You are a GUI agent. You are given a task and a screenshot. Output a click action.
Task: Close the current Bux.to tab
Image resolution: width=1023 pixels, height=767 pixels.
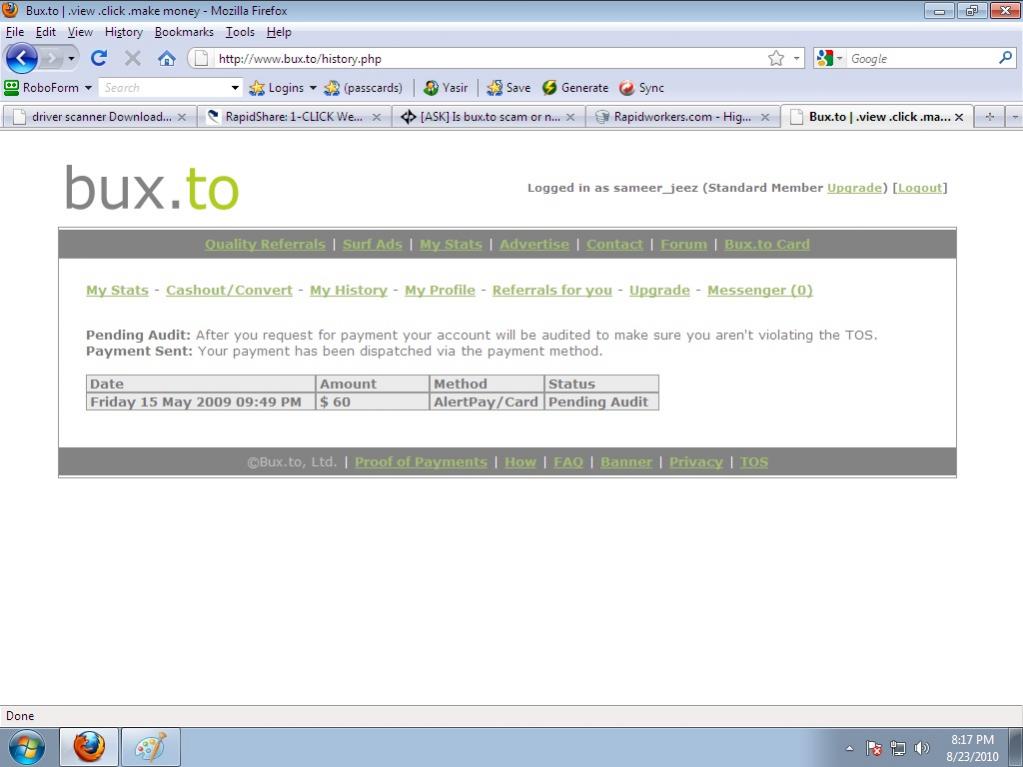[959, 117]
